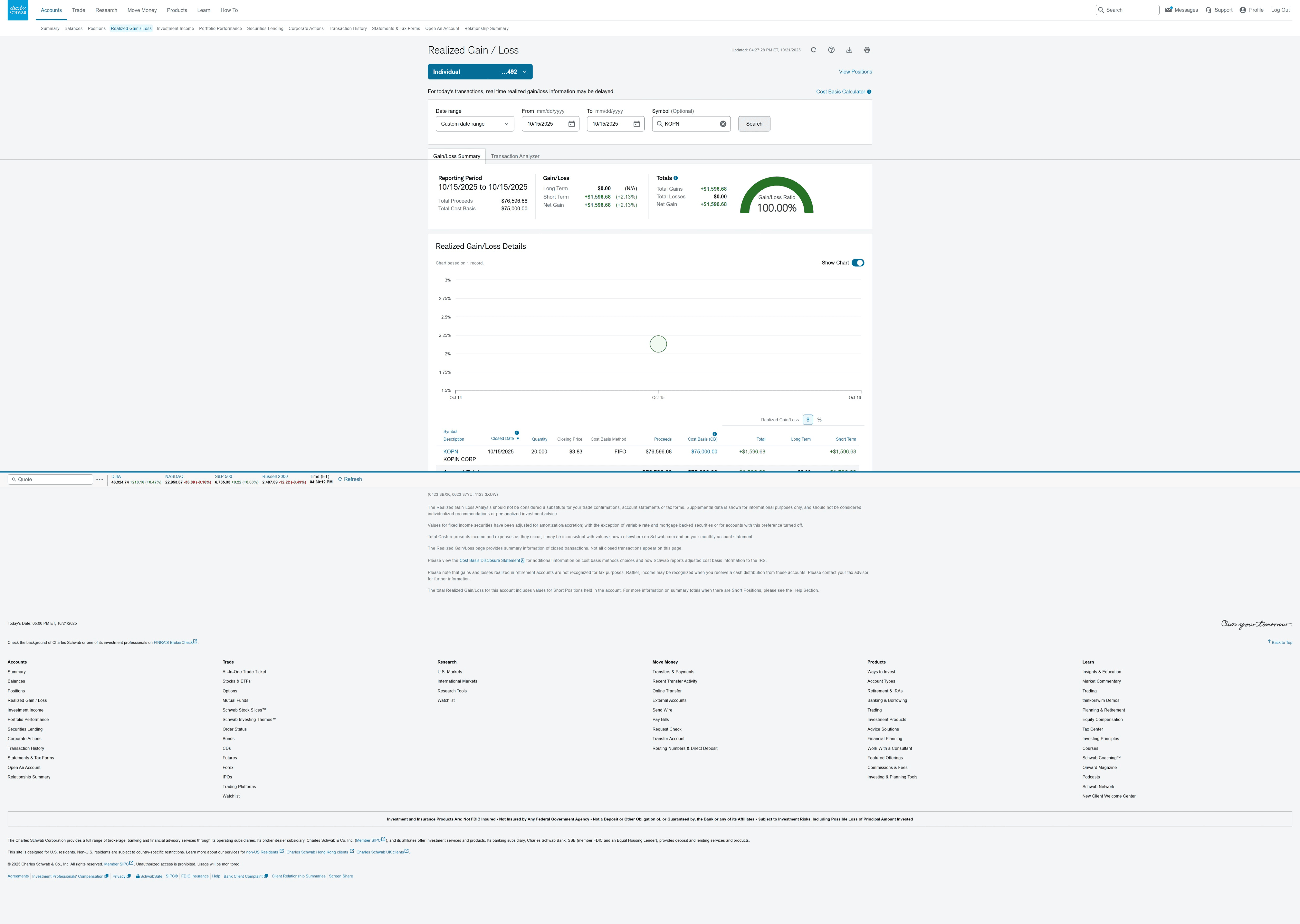Image resolution: width=1300 pixels, height=924 pixels.
Task: Turn off the Show Chart toggle
Action: click(x=858, y=263)
